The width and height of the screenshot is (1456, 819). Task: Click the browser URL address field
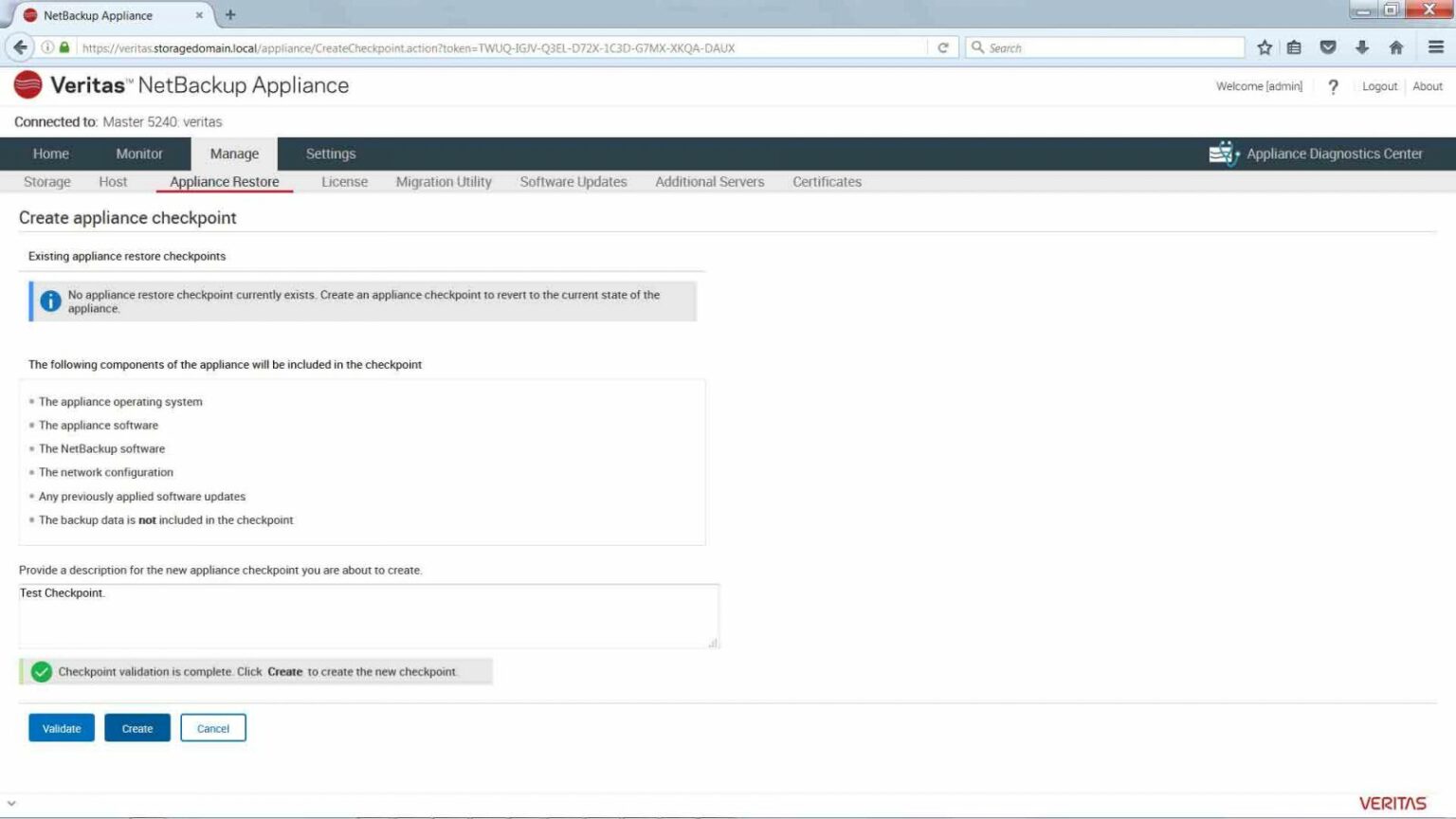click(x=502, y=47)
